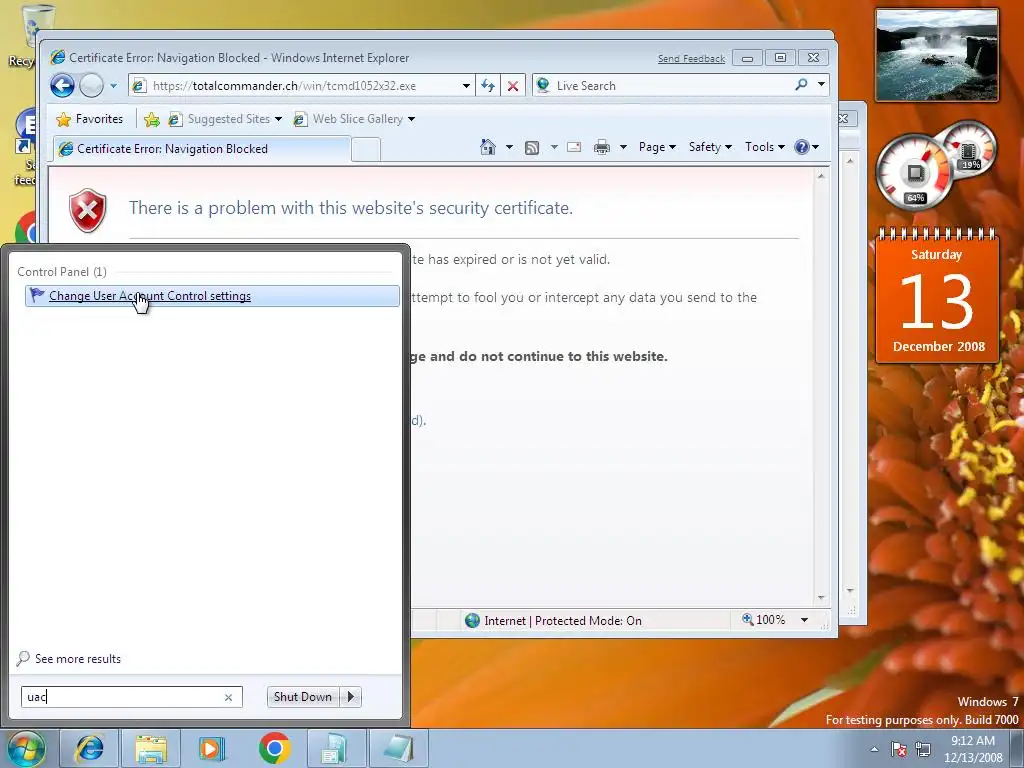Open the Tools menu
Screen dimensions: 1024x768
point(764,147)
